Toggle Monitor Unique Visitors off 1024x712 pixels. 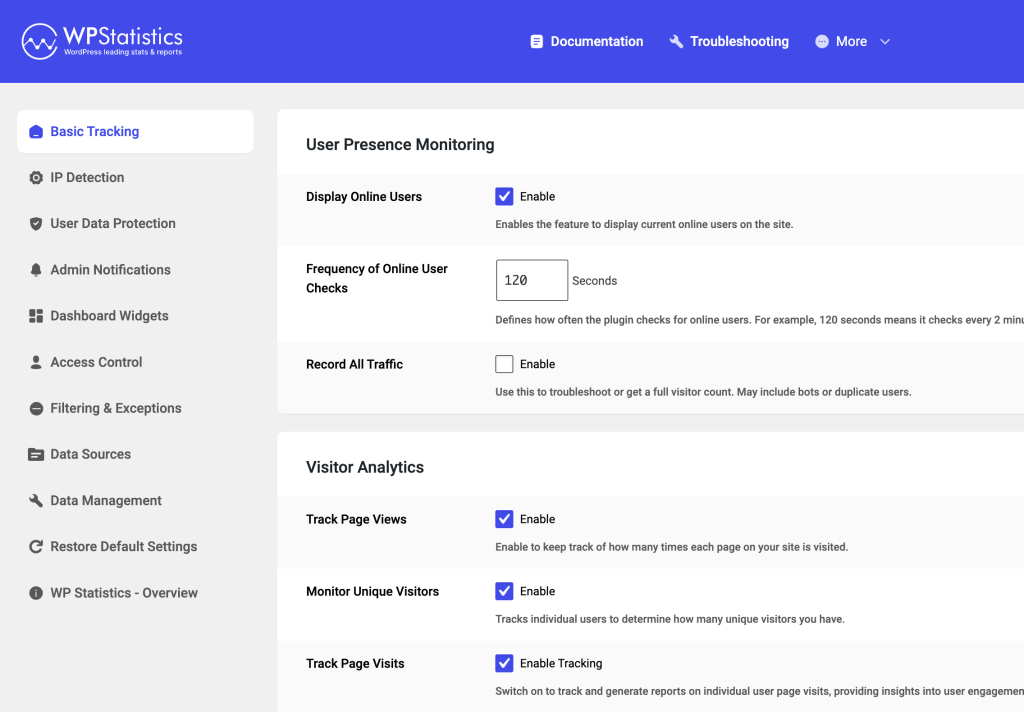pyautogui.click(x=504, y=591)
